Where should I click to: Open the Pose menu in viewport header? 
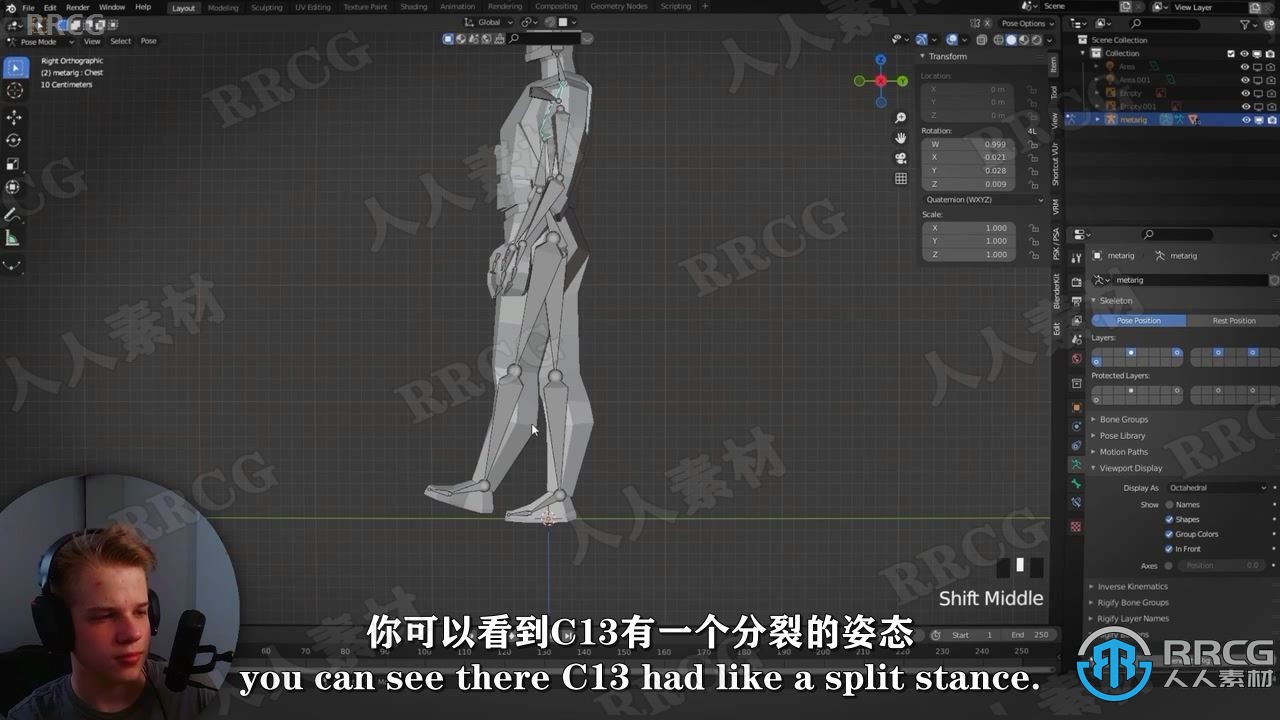tap(148, 41)
